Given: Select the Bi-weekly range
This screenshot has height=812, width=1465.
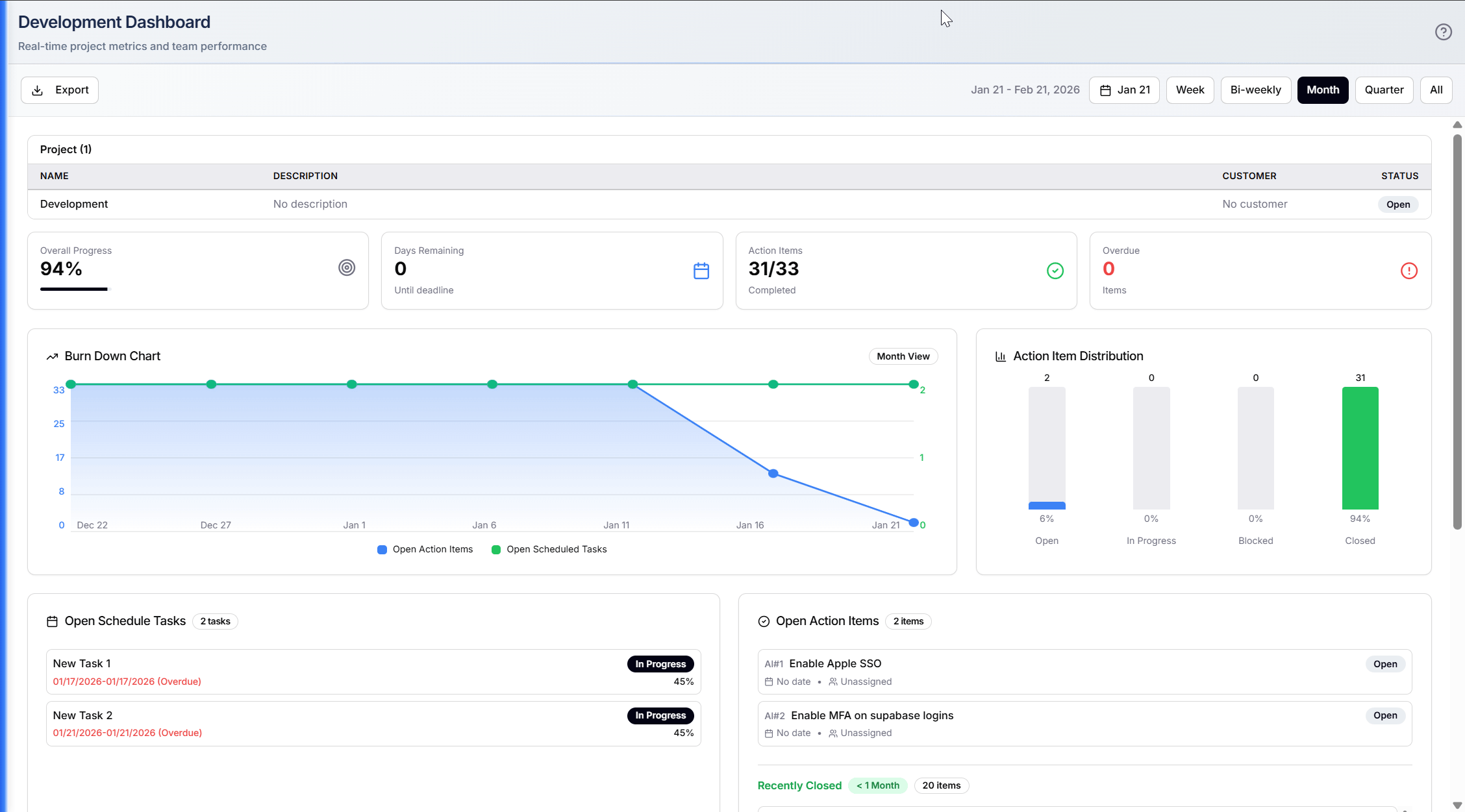Looking at the screenshot, I should pyautogui.click(x=1255, y=90).
